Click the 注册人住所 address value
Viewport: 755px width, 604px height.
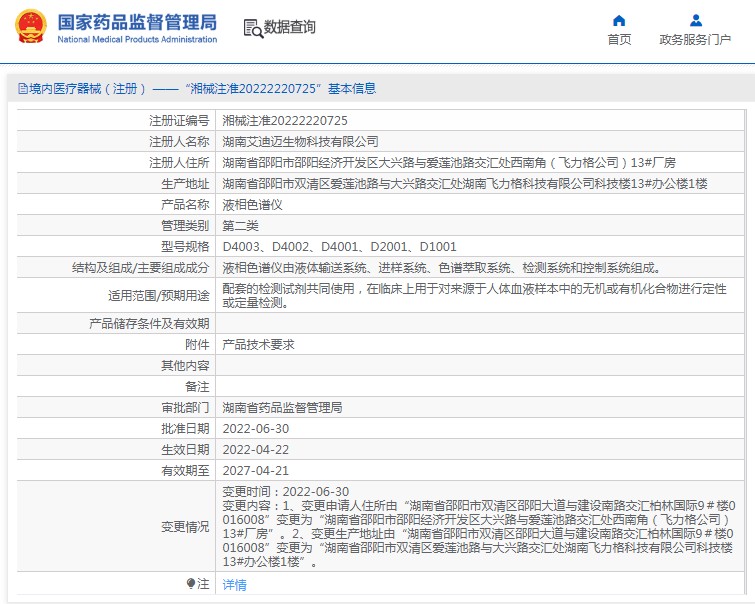coord(449,163)
